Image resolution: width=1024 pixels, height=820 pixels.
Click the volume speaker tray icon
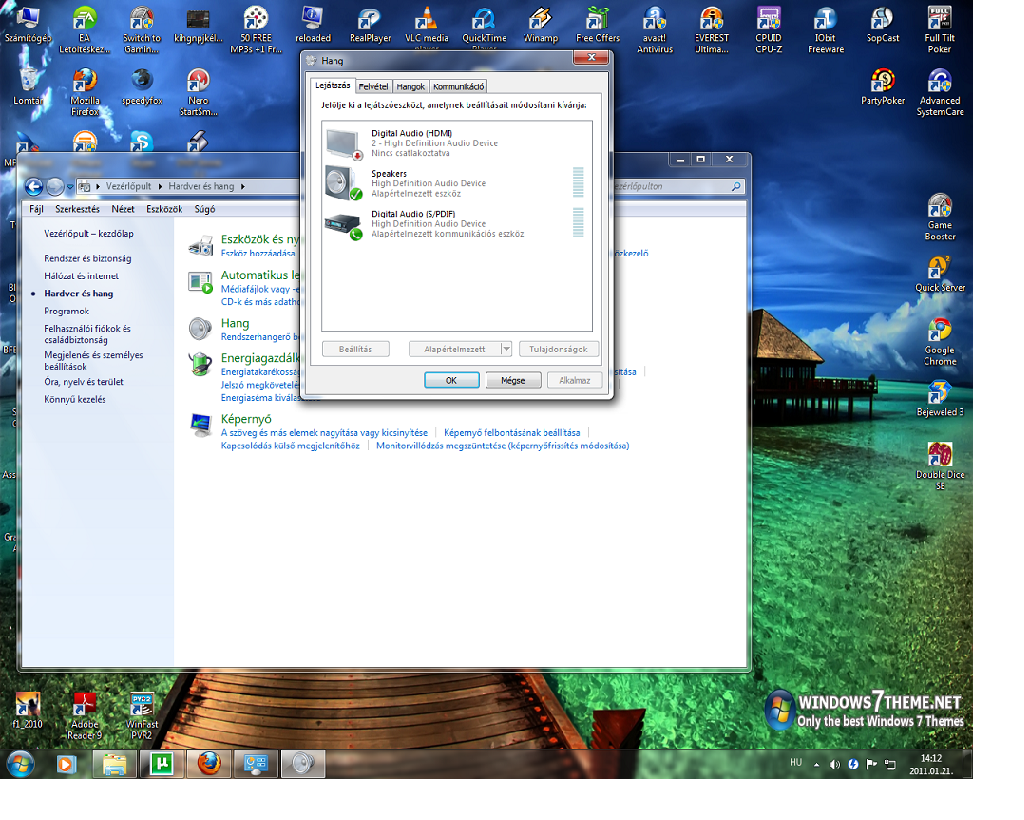click(x=835, y=764)
